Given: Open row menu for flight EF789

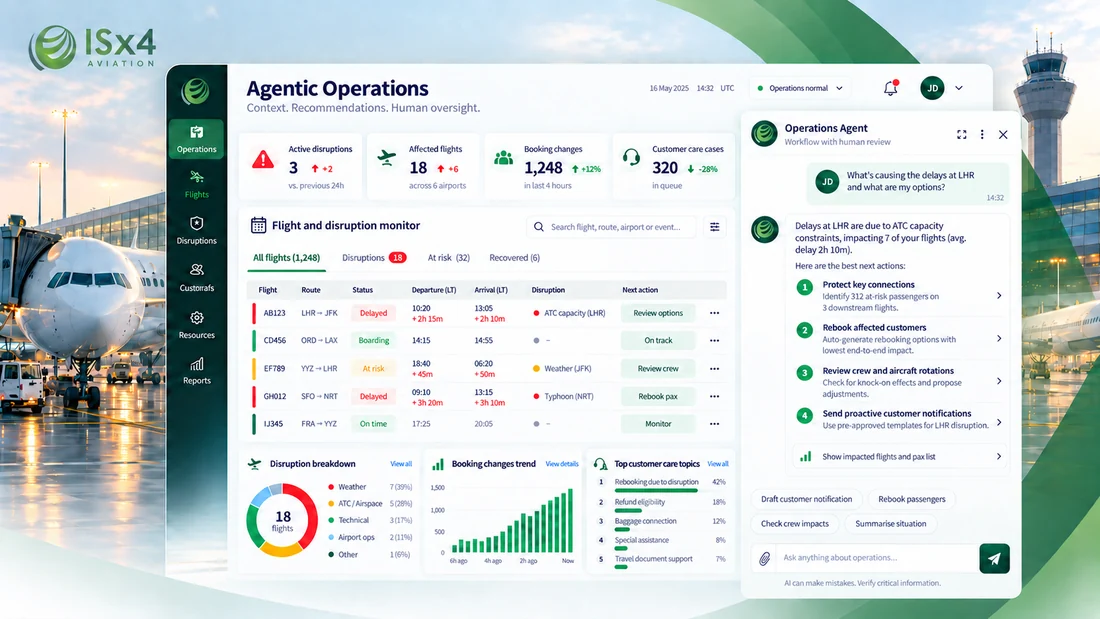Looking at the screenshot, I should [714, 368].
